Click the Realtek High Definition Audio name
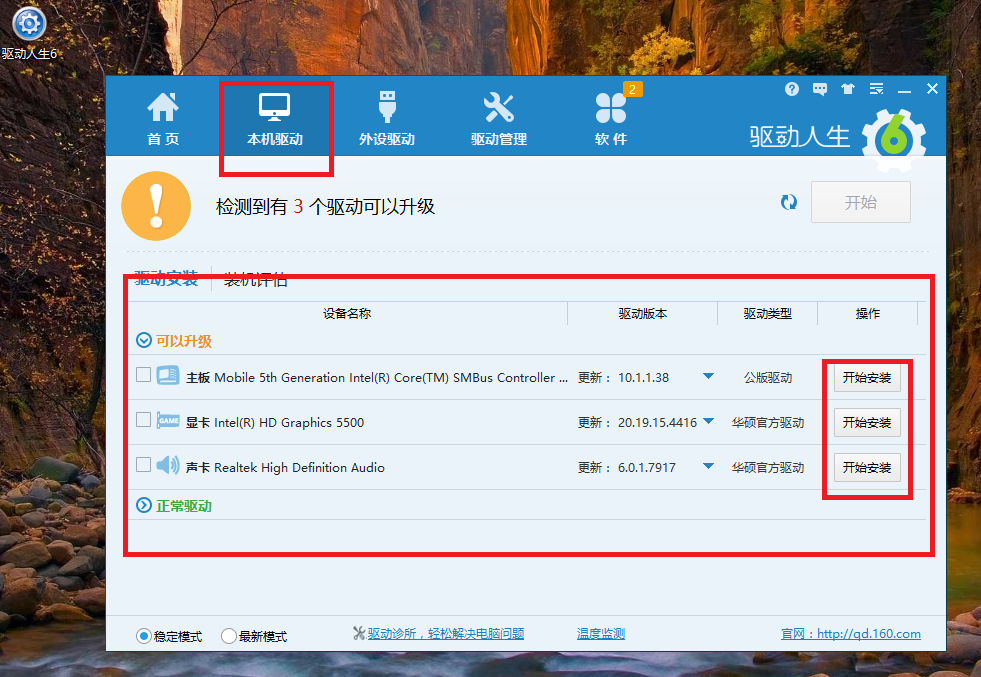Viewport: 981px width, 677px height. tap(299, 467)
